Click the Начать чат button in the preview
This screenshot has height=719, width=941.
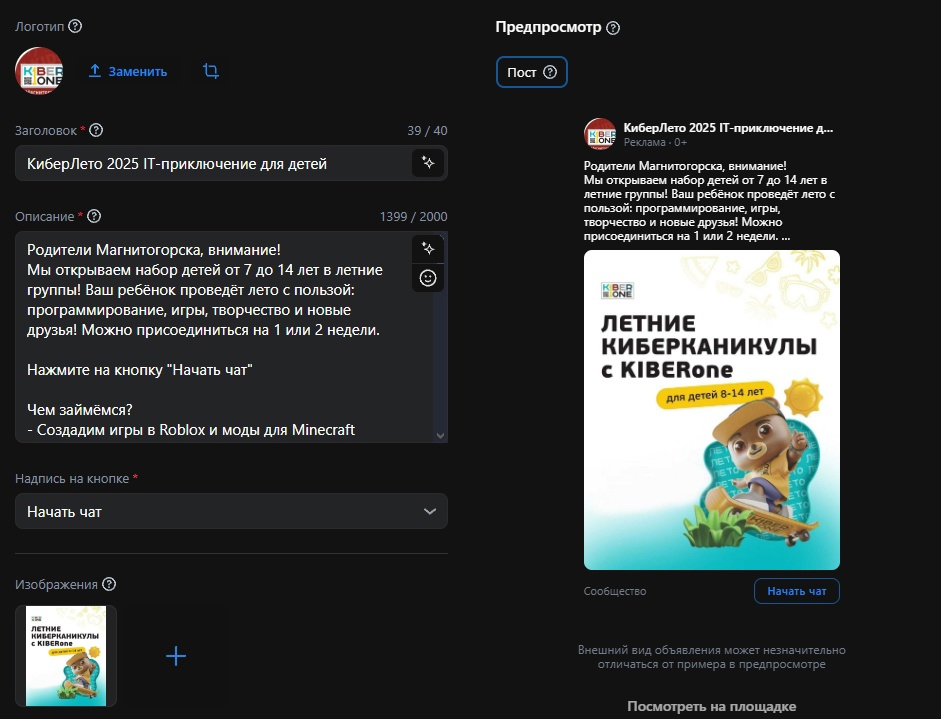796,591
